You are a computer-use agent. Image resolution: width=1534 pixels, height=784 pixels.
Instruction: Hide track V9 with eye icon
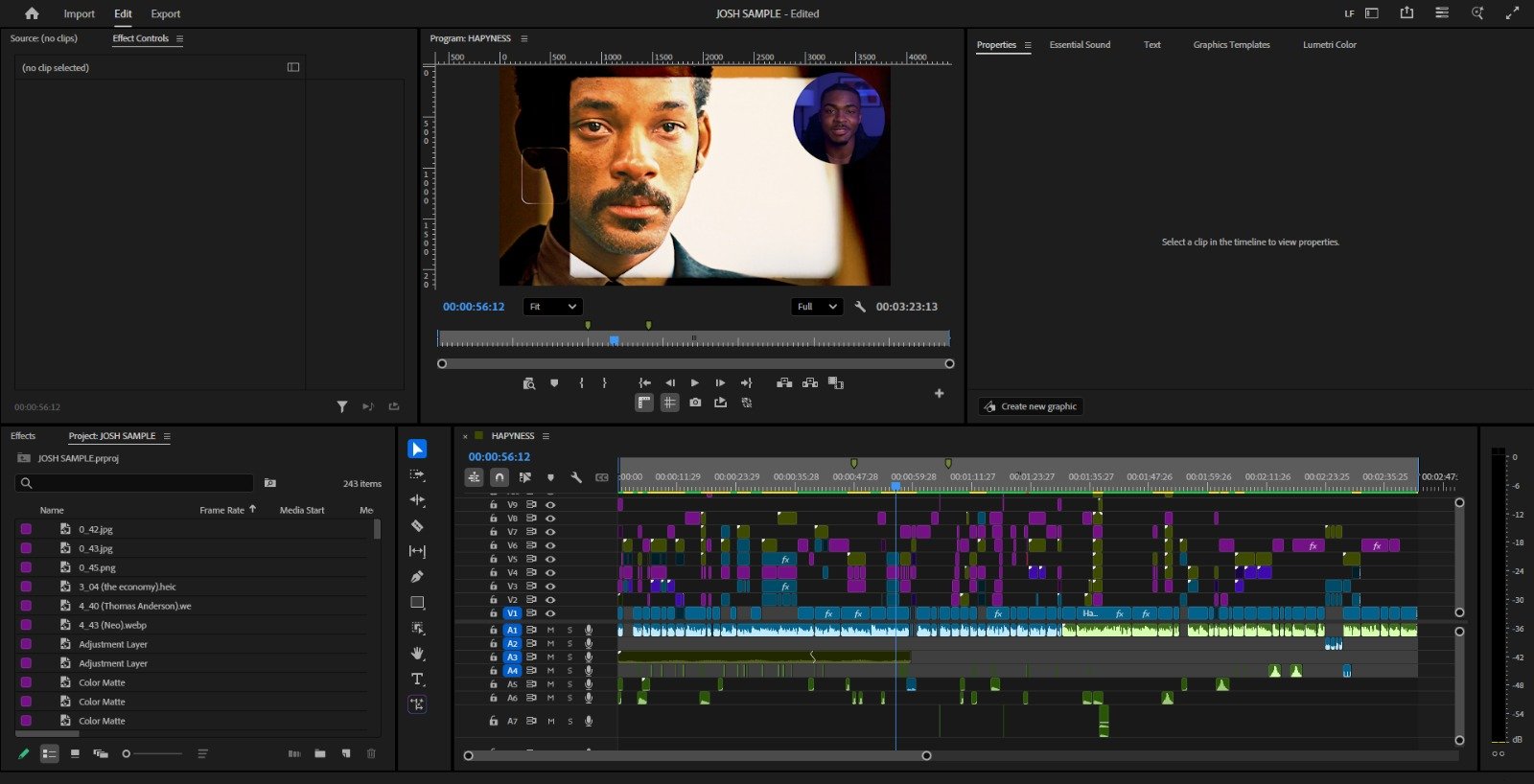[x=550, y=504]
